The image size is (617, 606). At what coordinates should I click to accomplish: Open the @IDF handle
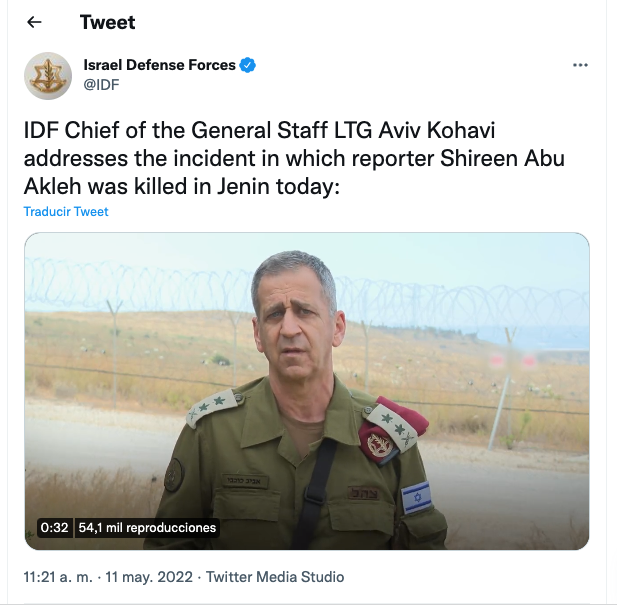102,84
